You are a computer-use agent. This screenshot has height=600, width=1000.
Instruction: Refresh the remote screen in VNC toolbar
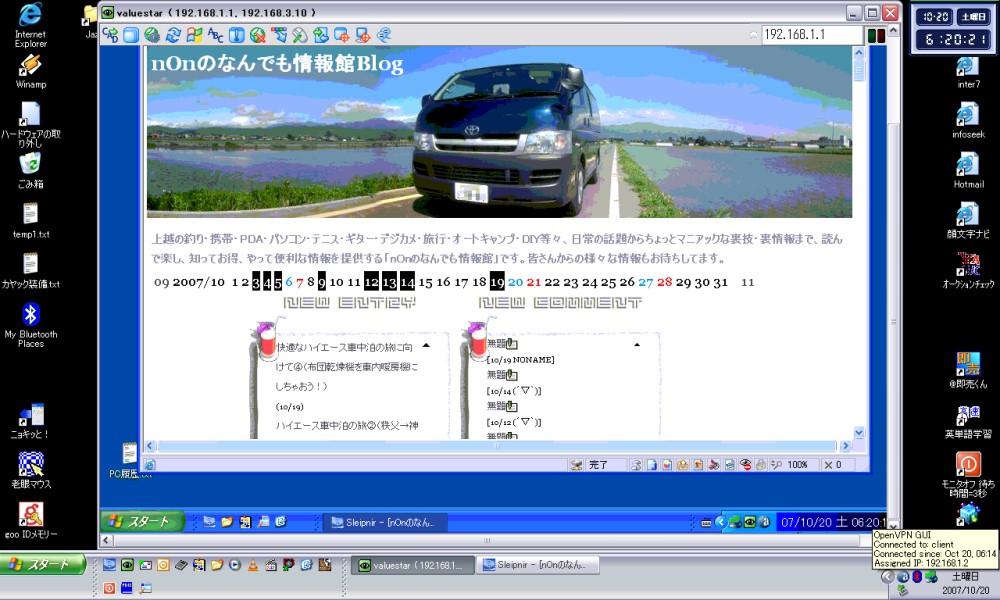tap(173, 34)
